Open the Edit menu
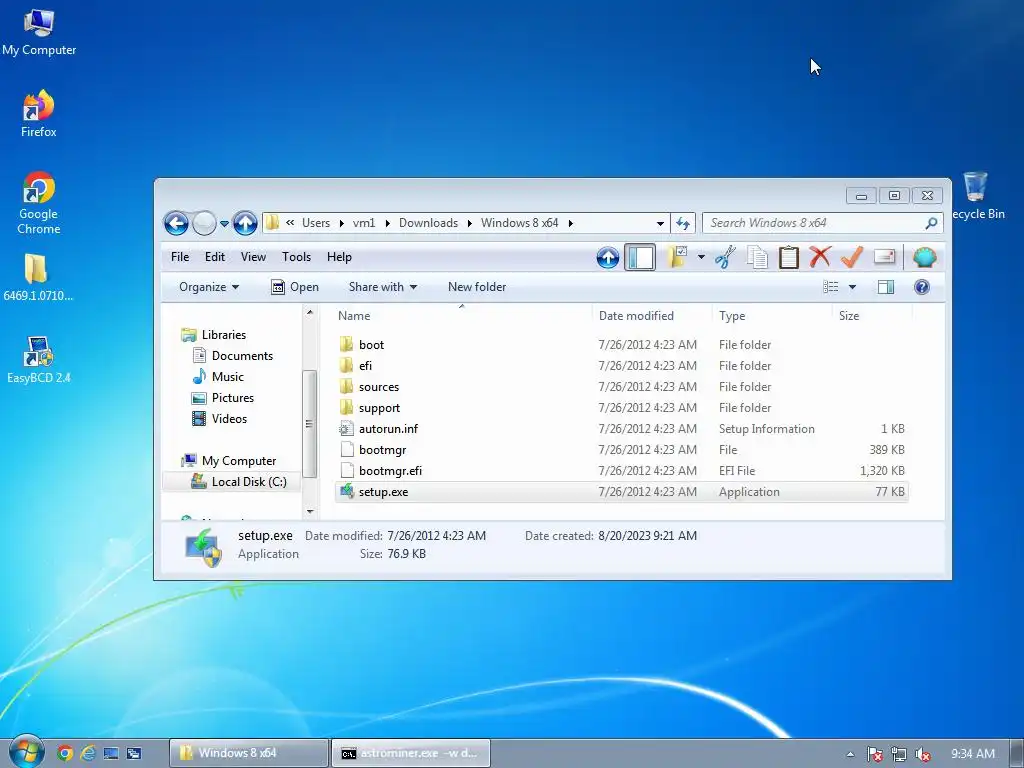This screenshot has width=1024, height=768. (215, 257)
